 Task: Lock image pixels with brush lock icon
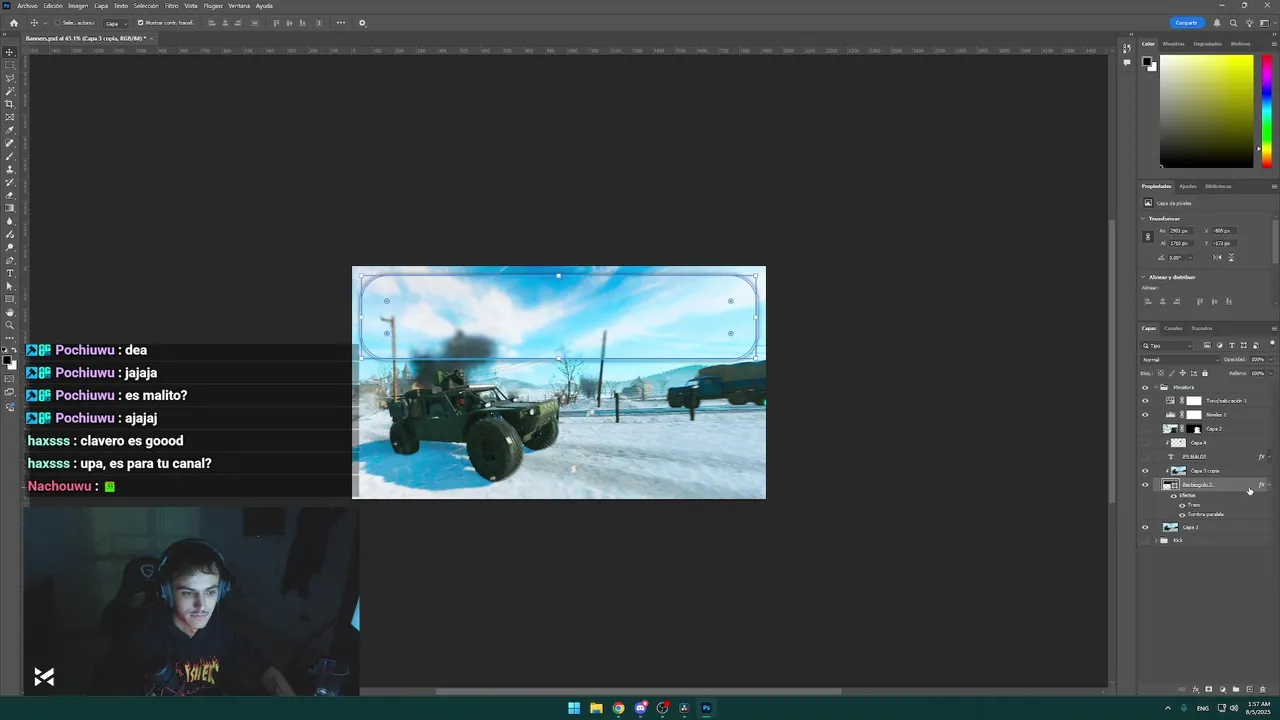pos(1173,373)
